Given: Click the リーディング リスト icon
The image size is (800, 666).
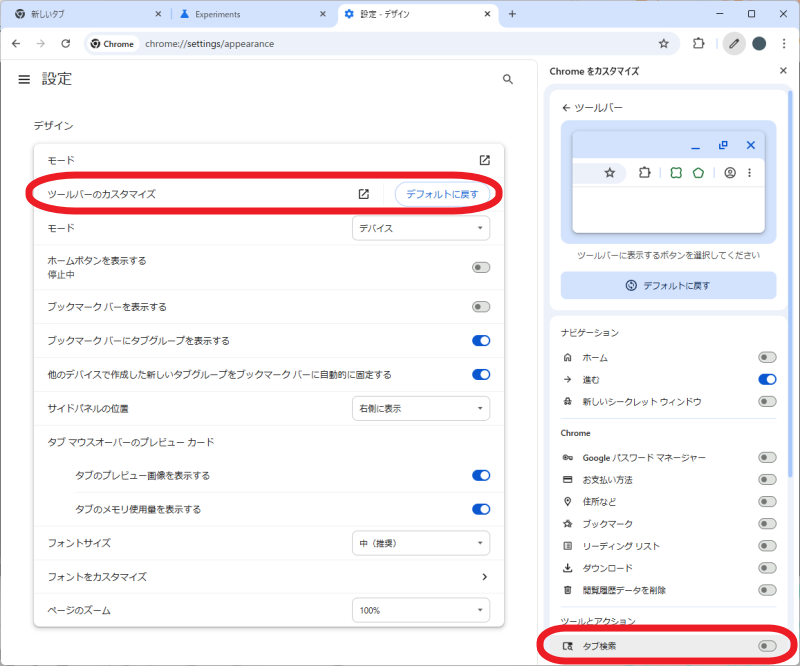Looking at the screenshot, I should [x=567, y=546].
